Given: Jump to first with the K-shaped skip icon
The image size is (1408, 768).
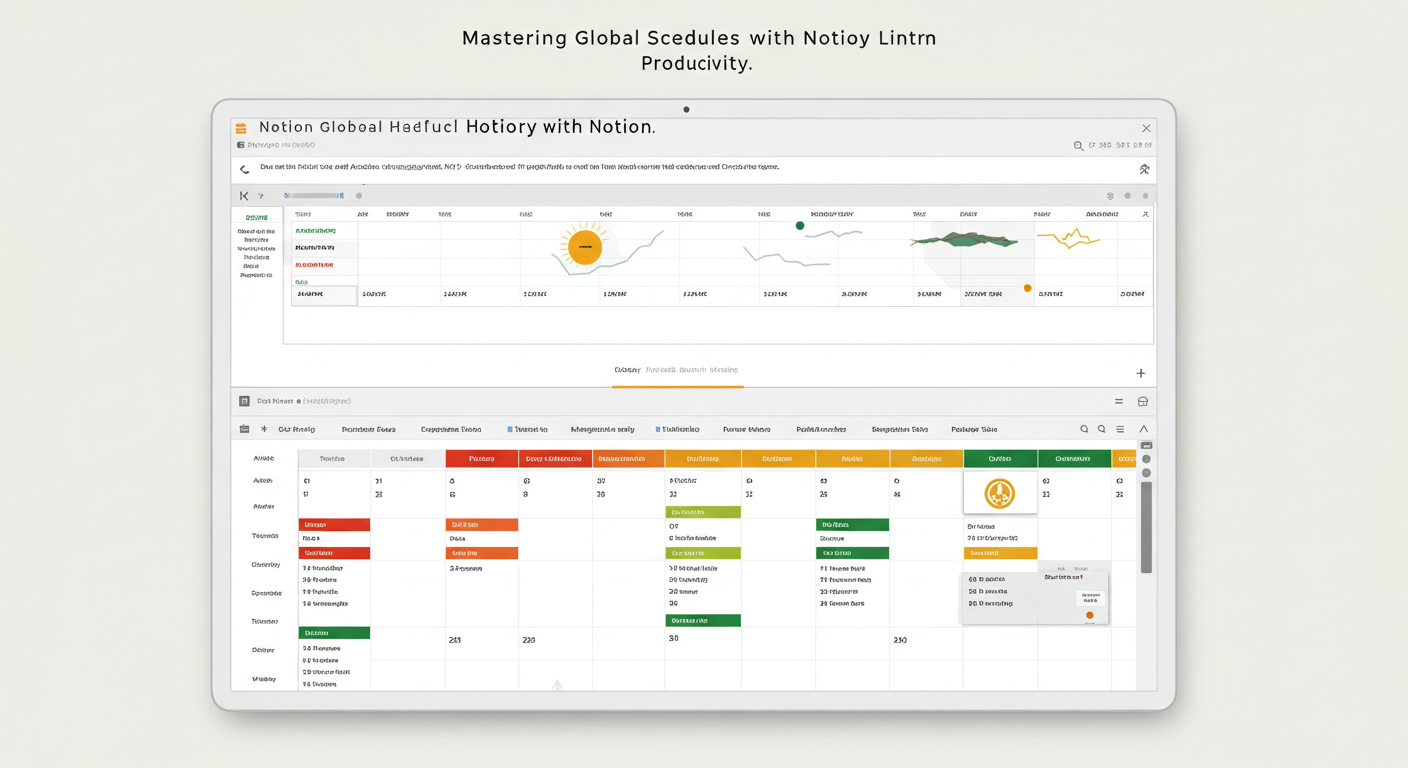Looking at the screenshot, I should (244, 196).
